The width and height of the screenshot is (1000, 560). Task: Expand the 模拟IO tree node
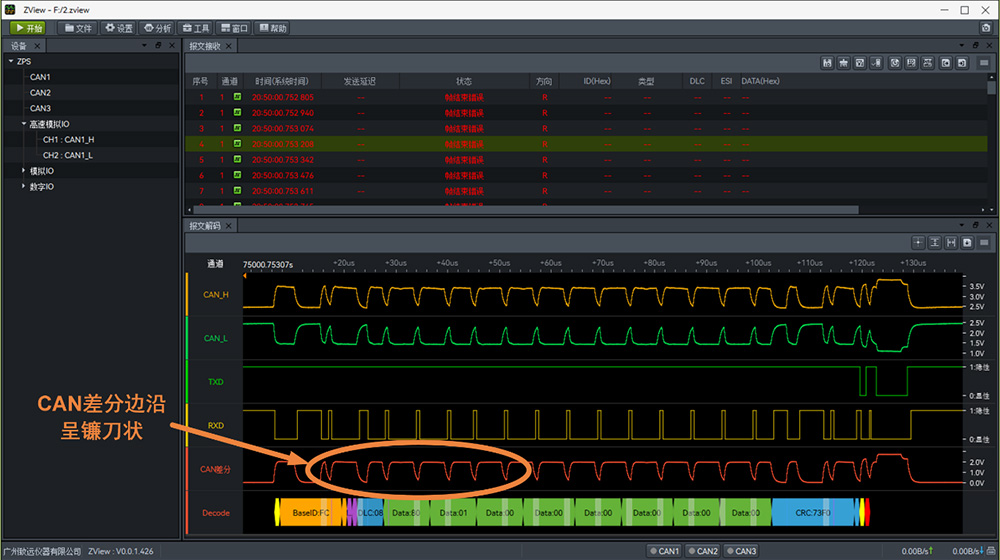click(23, 171)
